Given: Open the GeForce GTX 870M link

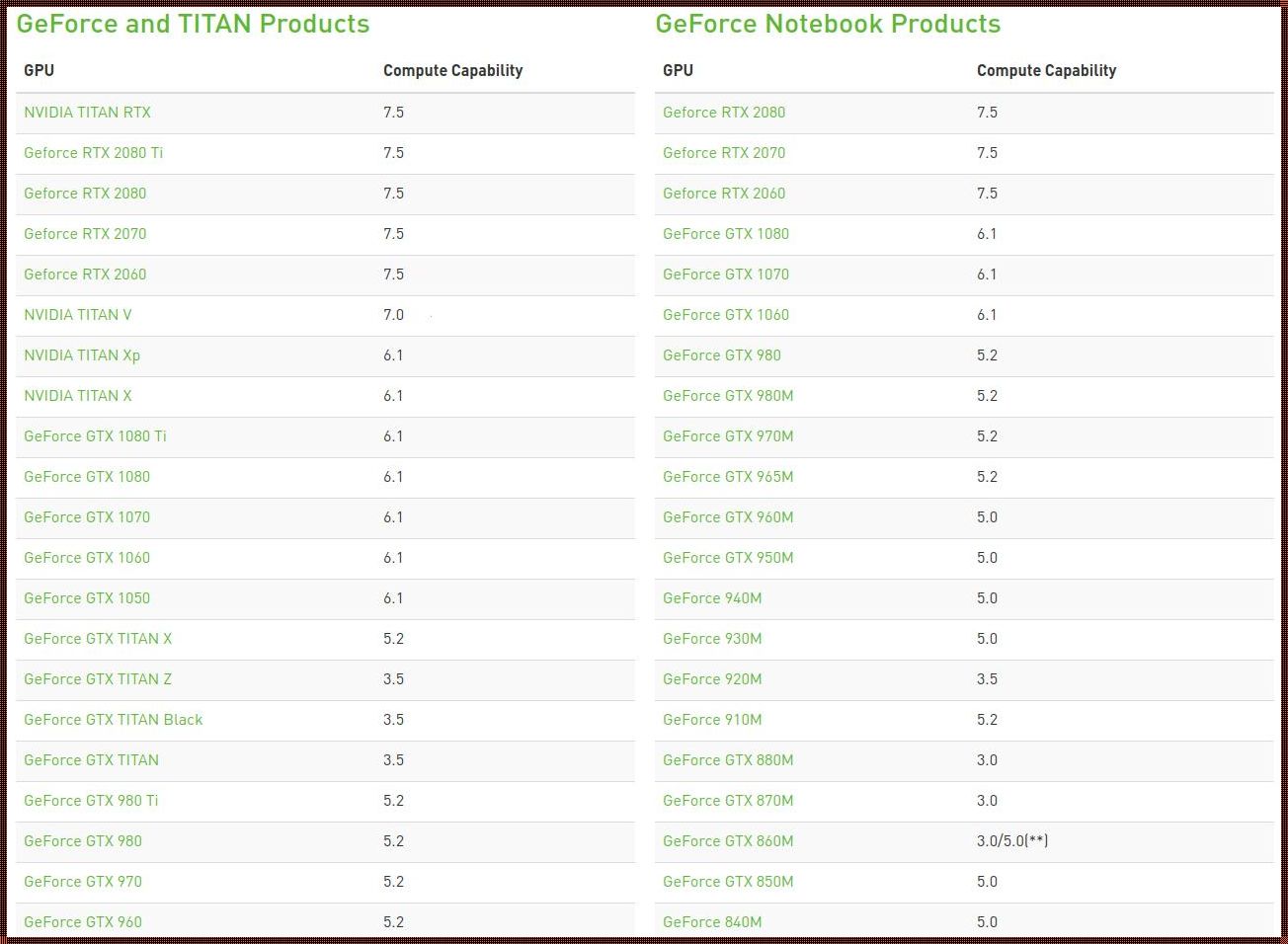Looking at the screenshot, I should coord(728,801).
